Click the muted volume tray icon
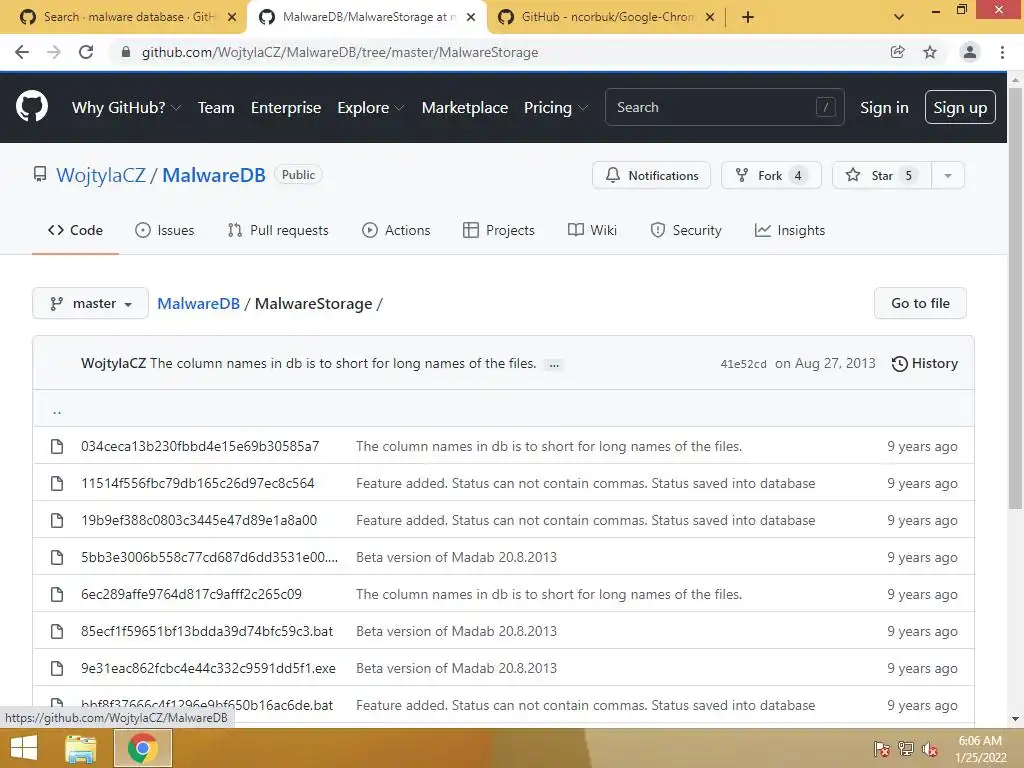Screen dimensions: 1024x768 coord(929,748)
